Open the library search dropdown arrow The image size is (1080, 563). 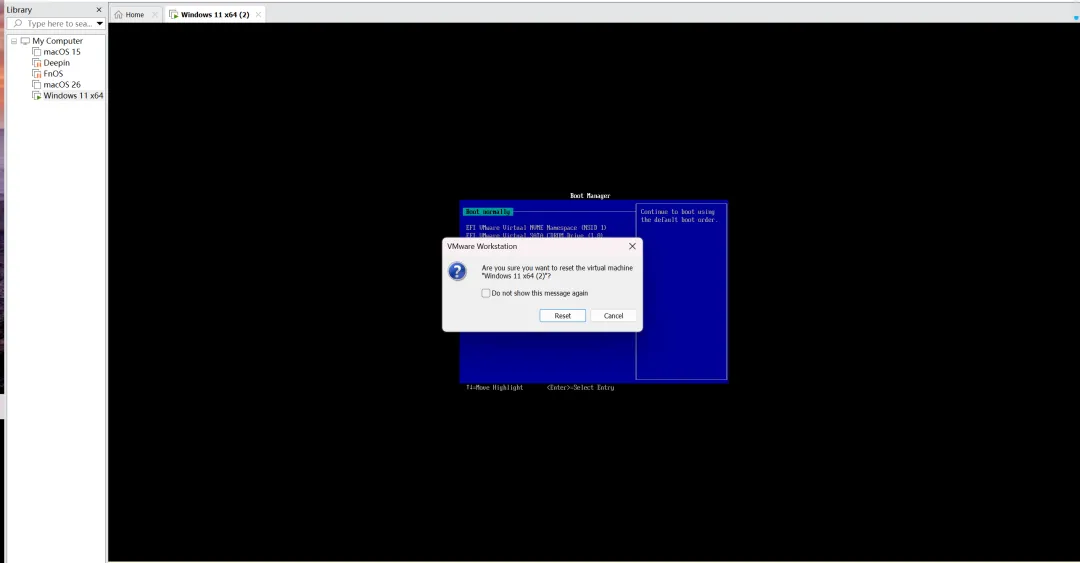100,23
